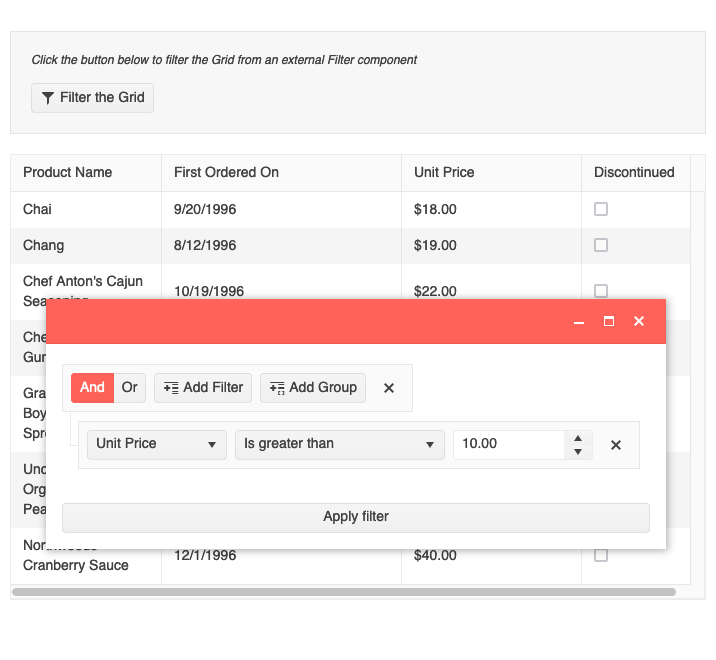Click the 10/19/1996 date cell
The image size is (716, 660).
coord(281,282)
